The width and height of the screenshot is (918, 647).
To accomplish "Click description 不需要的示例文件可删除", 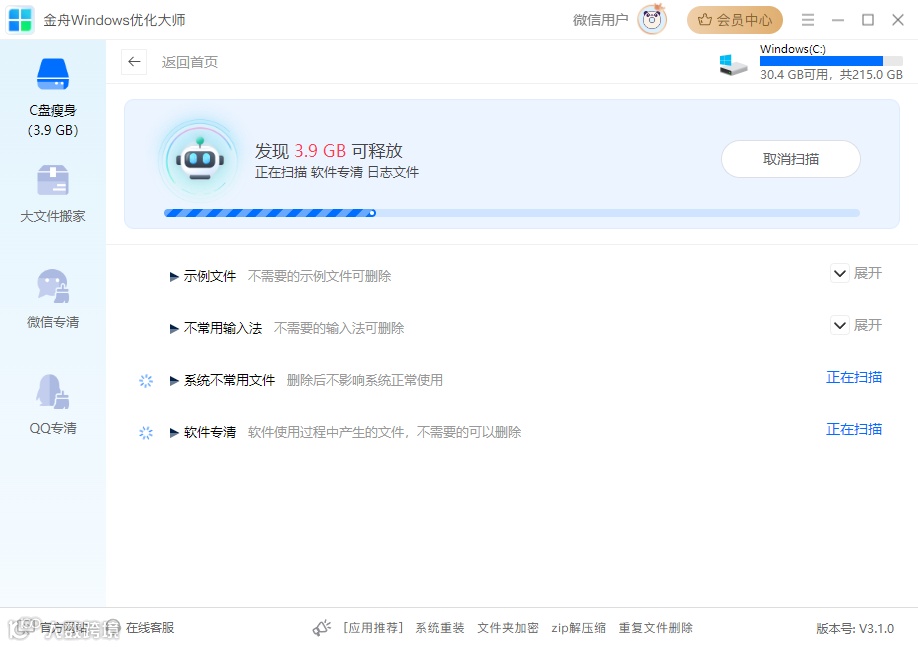I will click(319, 276).
